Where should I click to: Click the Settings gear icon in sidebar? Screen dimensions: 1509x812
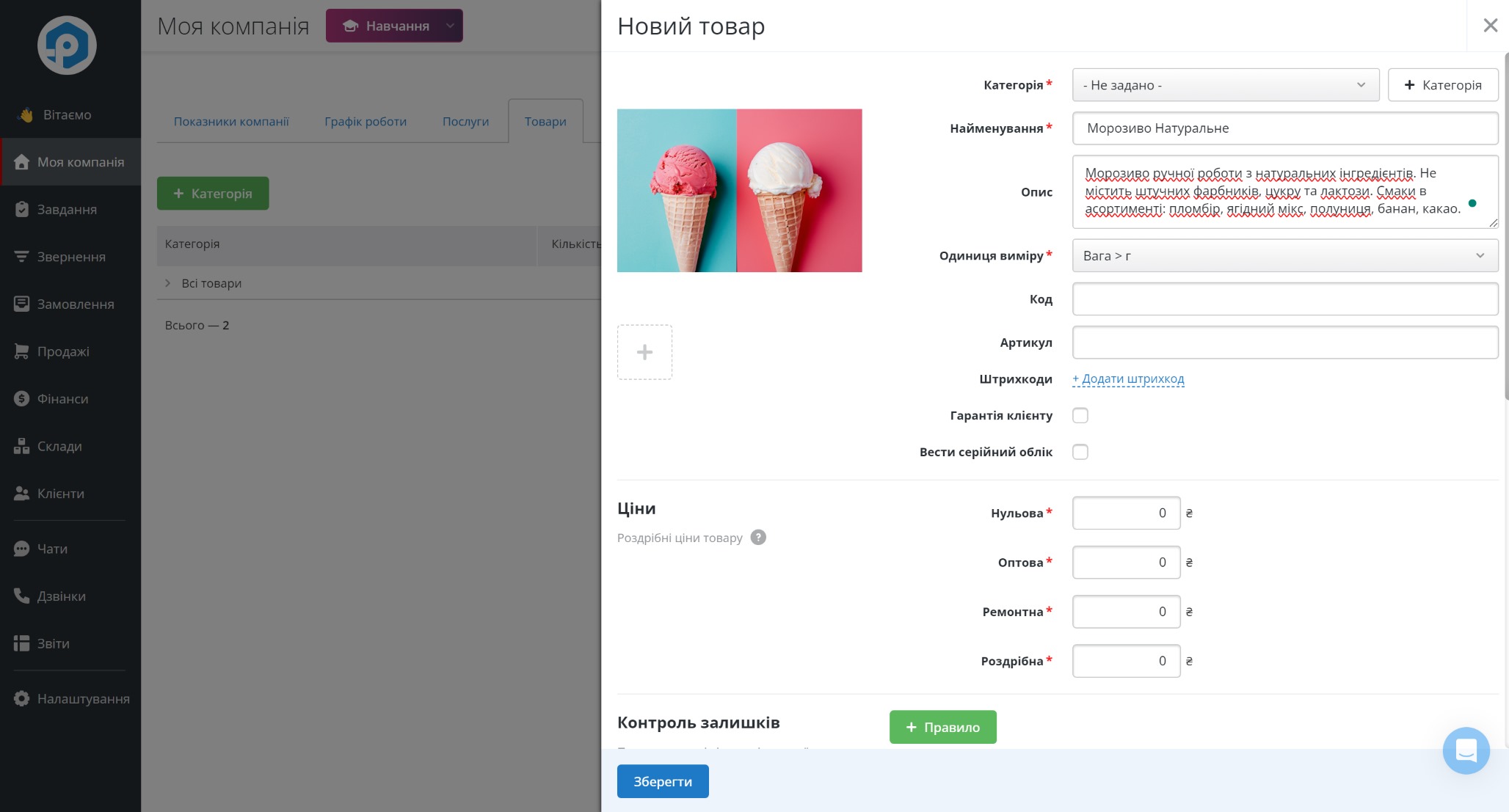point(21,698)
